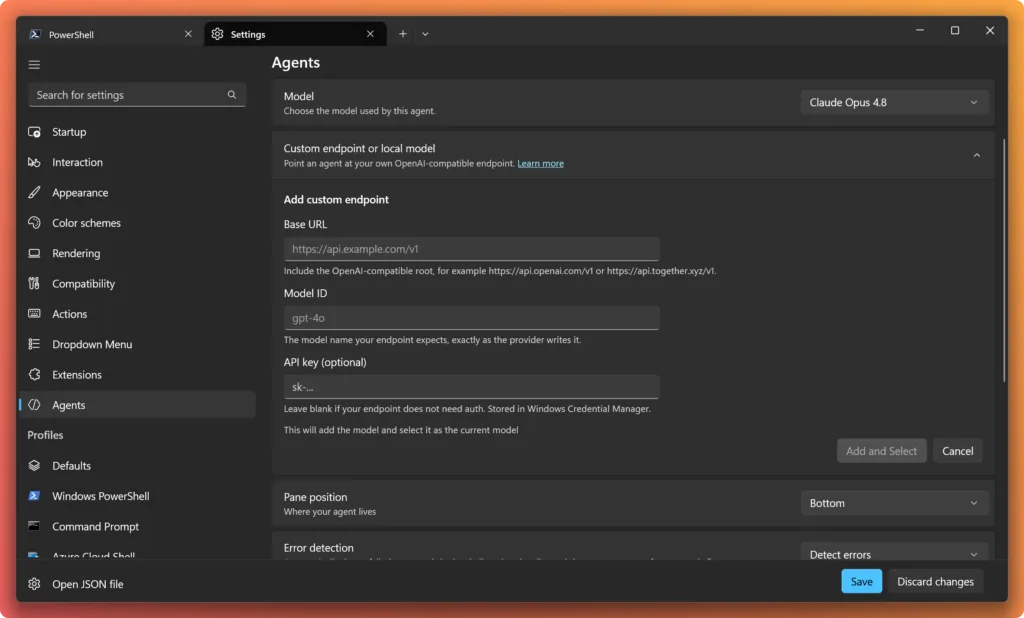
Task: Click the Compatibility icon in sidebar
Action: coord(34,284)
